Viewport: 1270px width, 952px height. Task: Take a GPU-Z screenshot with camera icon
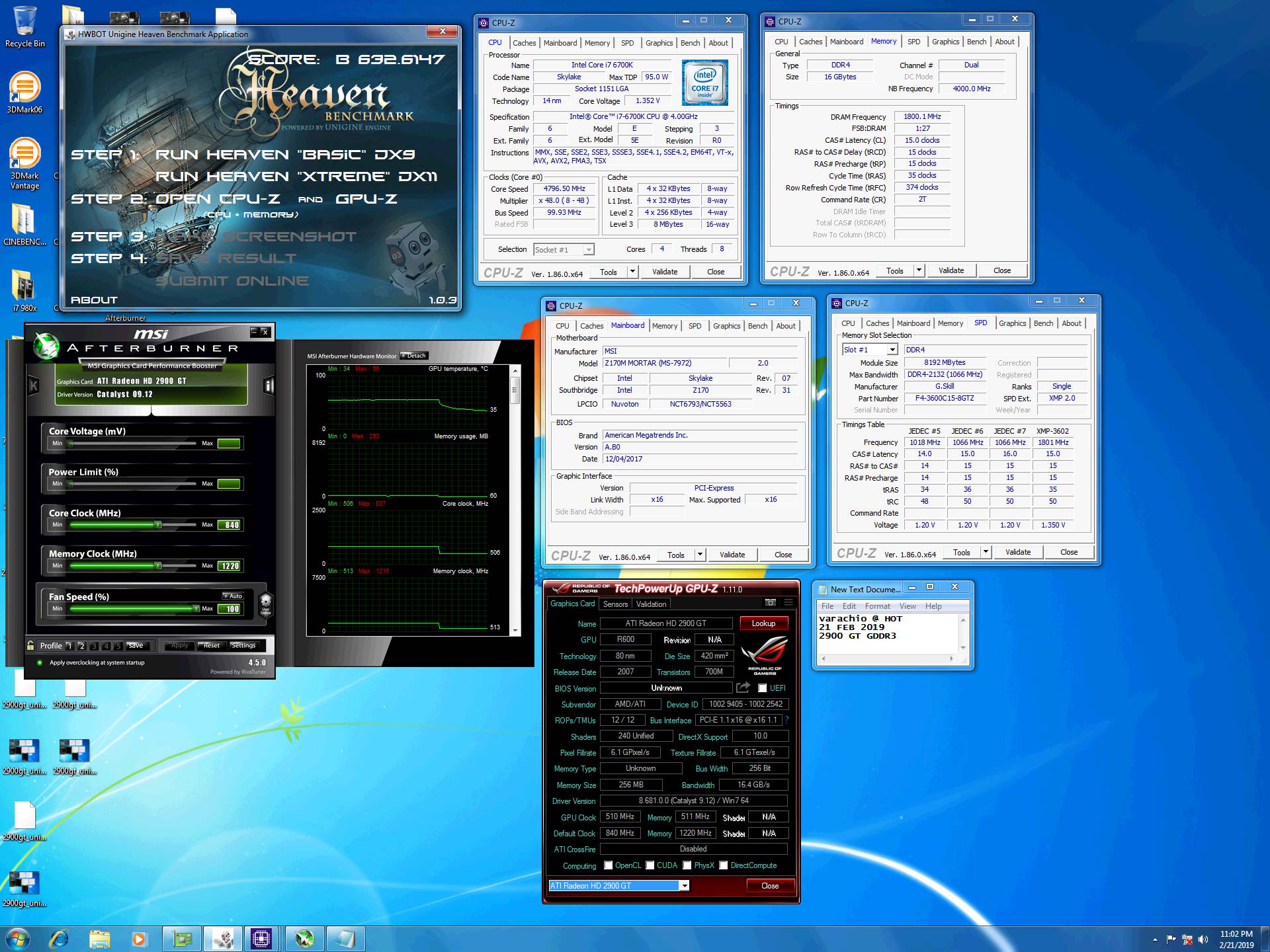[771, 602]
